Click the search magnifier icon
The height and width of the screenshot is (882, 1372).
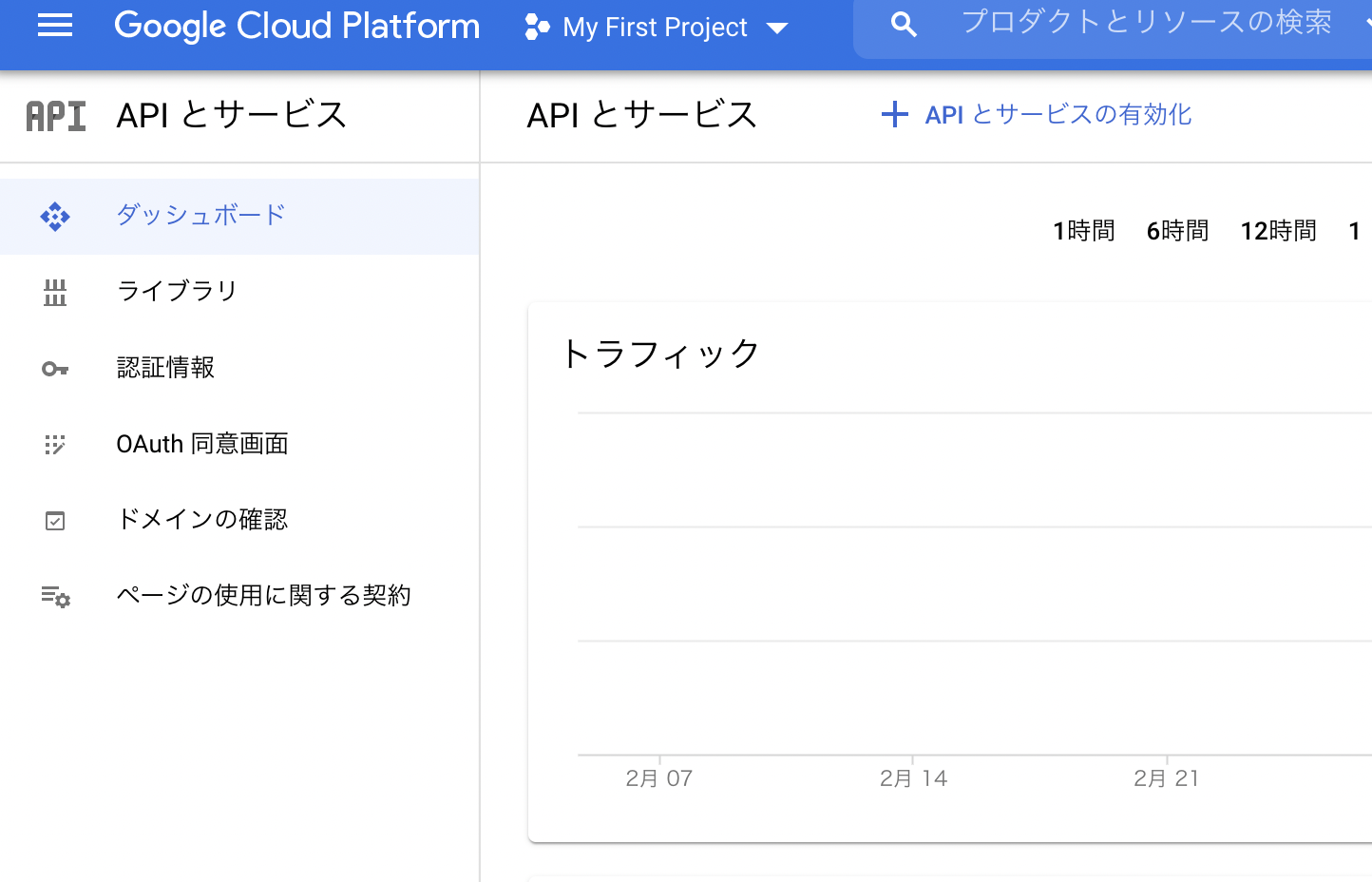(902, 24)
